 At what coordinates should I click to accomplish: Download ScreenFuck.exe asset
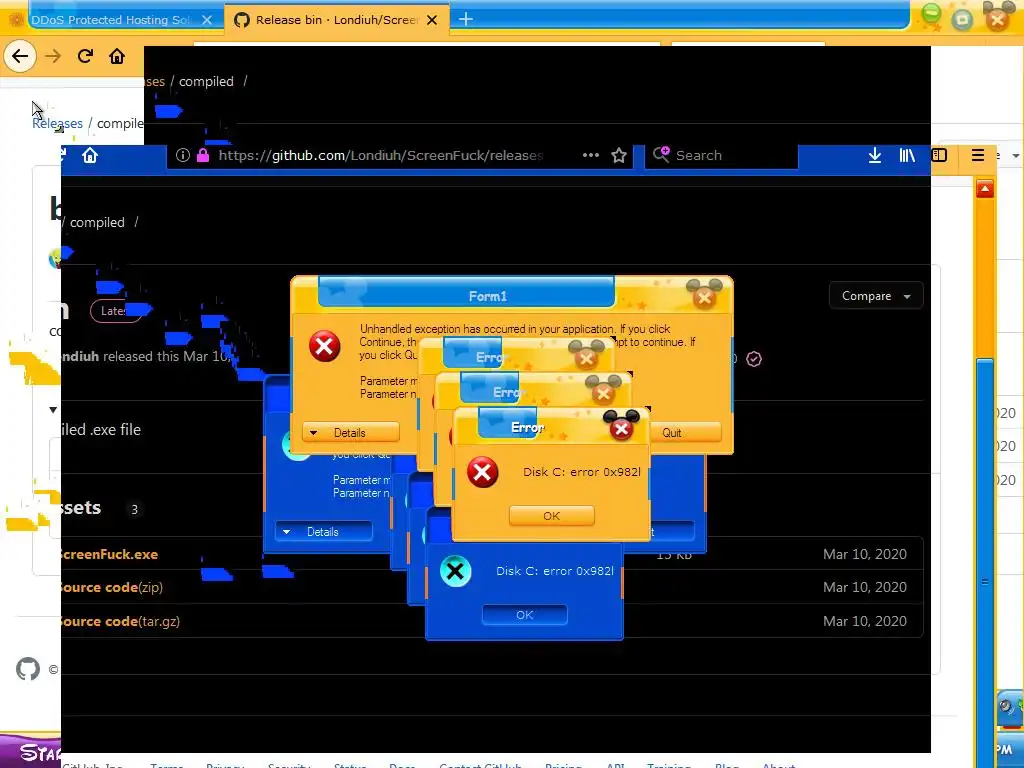108,554
